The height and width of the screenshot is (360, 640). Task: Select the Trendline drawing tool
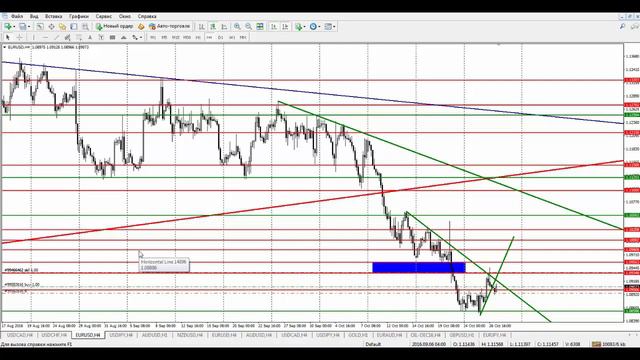[x=56, y=37]
